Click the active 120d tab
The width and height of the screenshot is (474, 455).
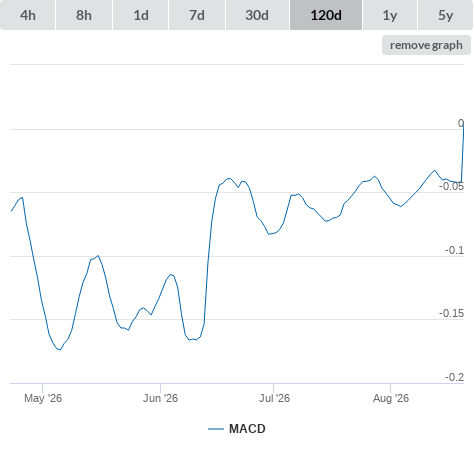pos(326,15)
